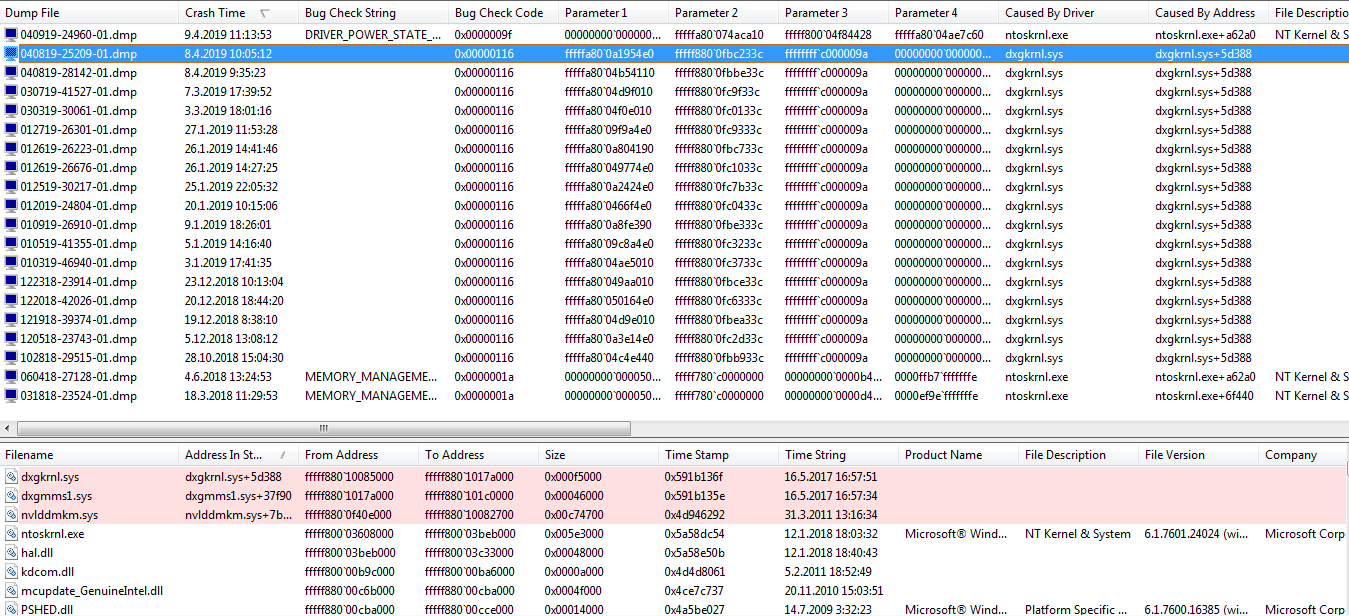Click the dump icon for 122018-42026-01.dmp

click(11, 301)
